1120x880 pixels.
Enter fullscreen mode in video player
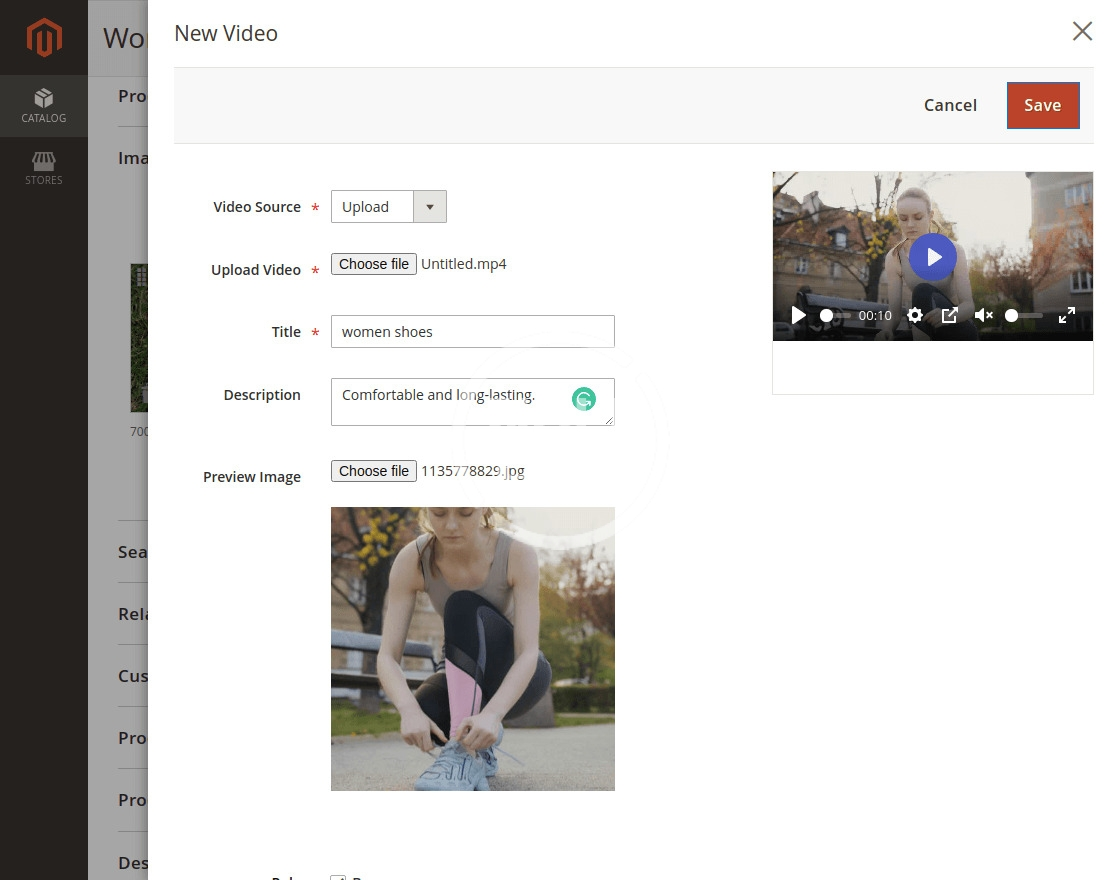tap(1066, 315)
